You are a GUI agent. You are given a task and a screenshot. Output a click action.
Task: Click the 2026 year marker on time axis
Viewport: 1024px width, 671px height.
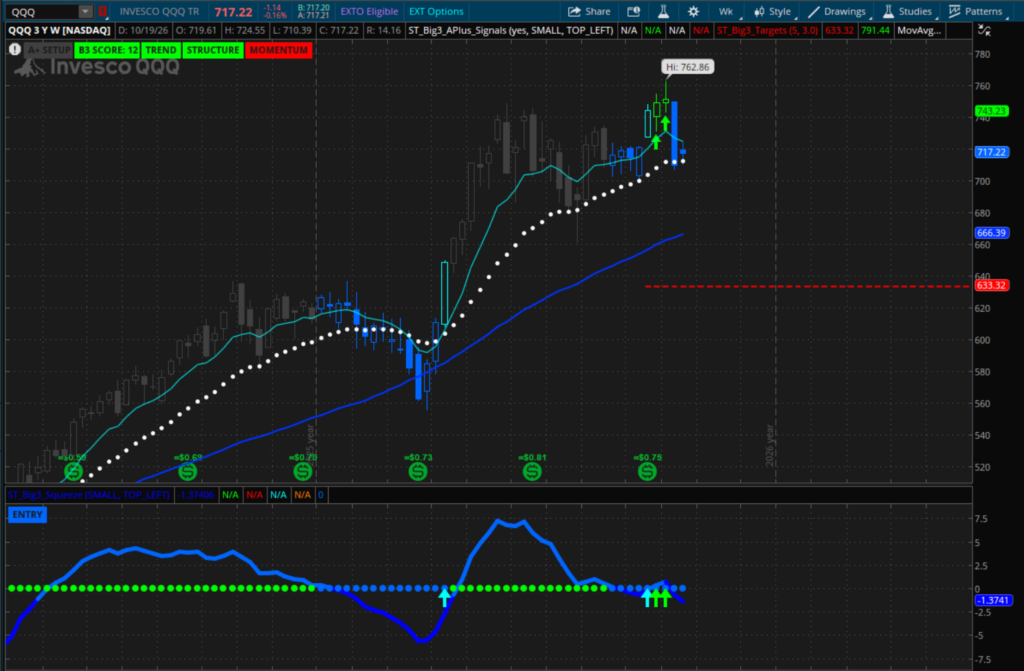[x=770, y=446]
